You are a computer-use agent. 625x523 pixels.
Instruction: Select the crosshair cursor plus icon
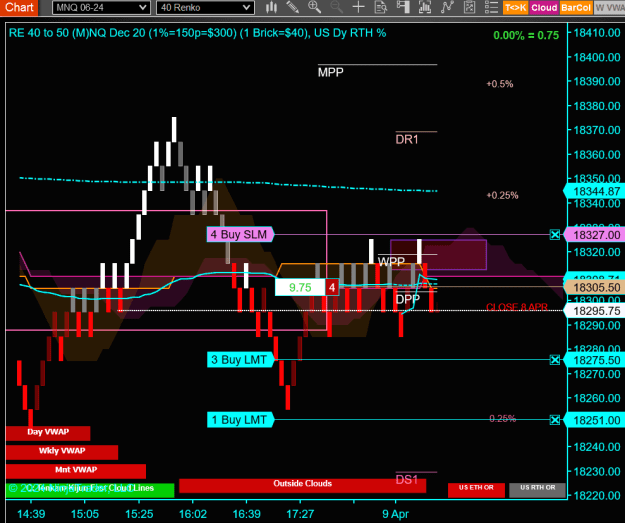click(x=358, y=7)
